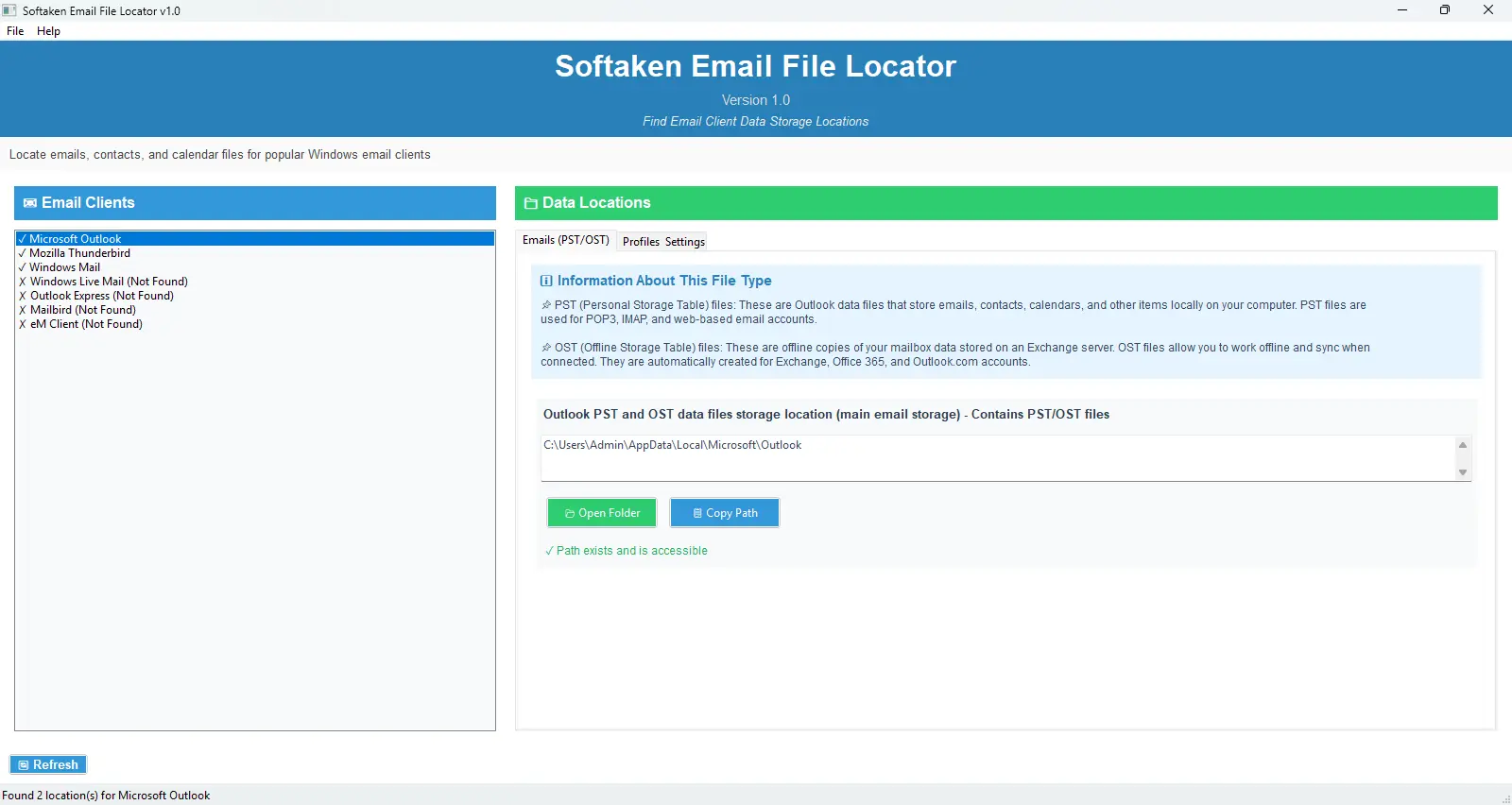Select Windows Live Mail (Not Found) entry
Image resolution: width=1512 pixels, height=805 pixels.
point(109,282)
